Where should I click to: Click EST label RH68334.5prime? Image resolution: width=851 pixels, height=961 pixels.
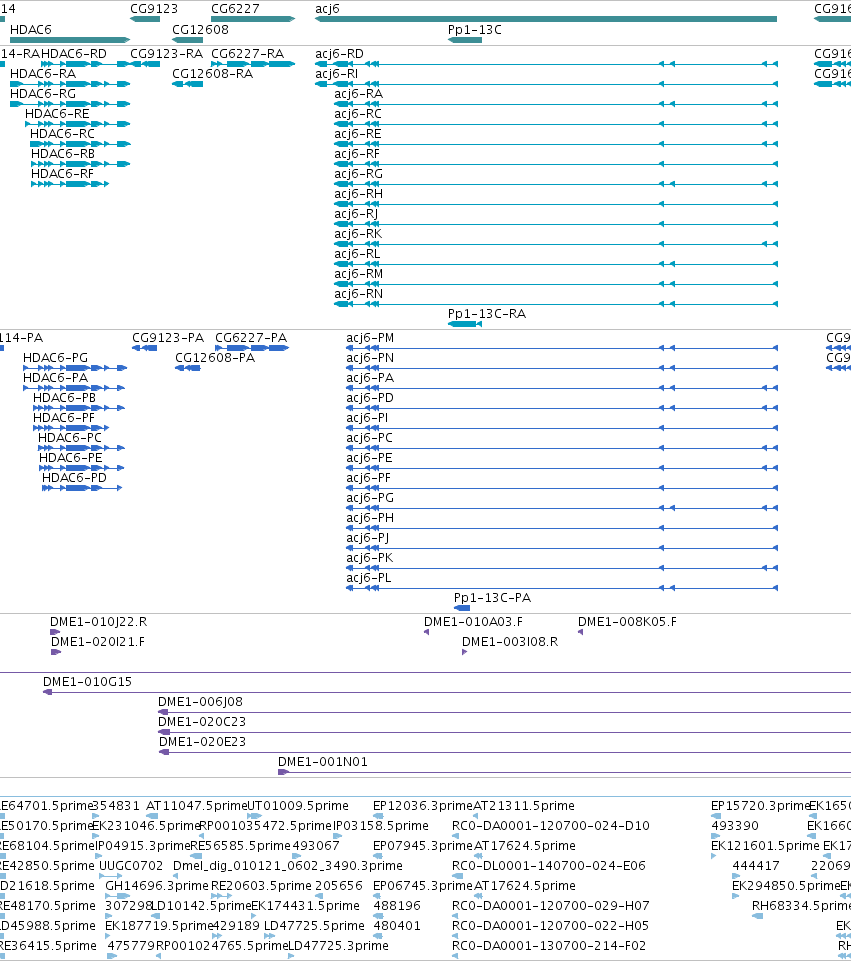pyautogui.click(x=801, y=905)
